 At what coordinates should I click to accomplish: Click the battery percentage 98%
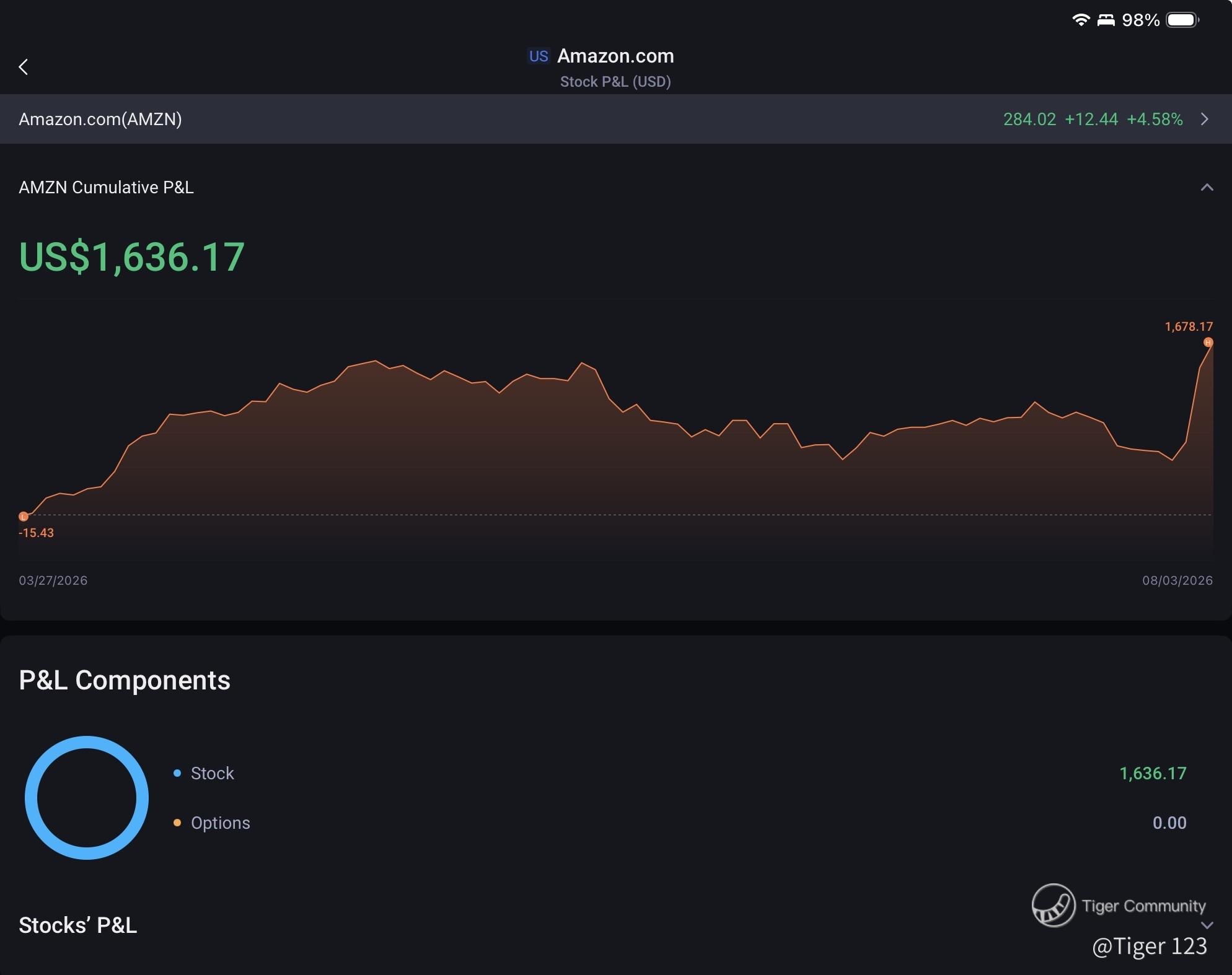1141,20
